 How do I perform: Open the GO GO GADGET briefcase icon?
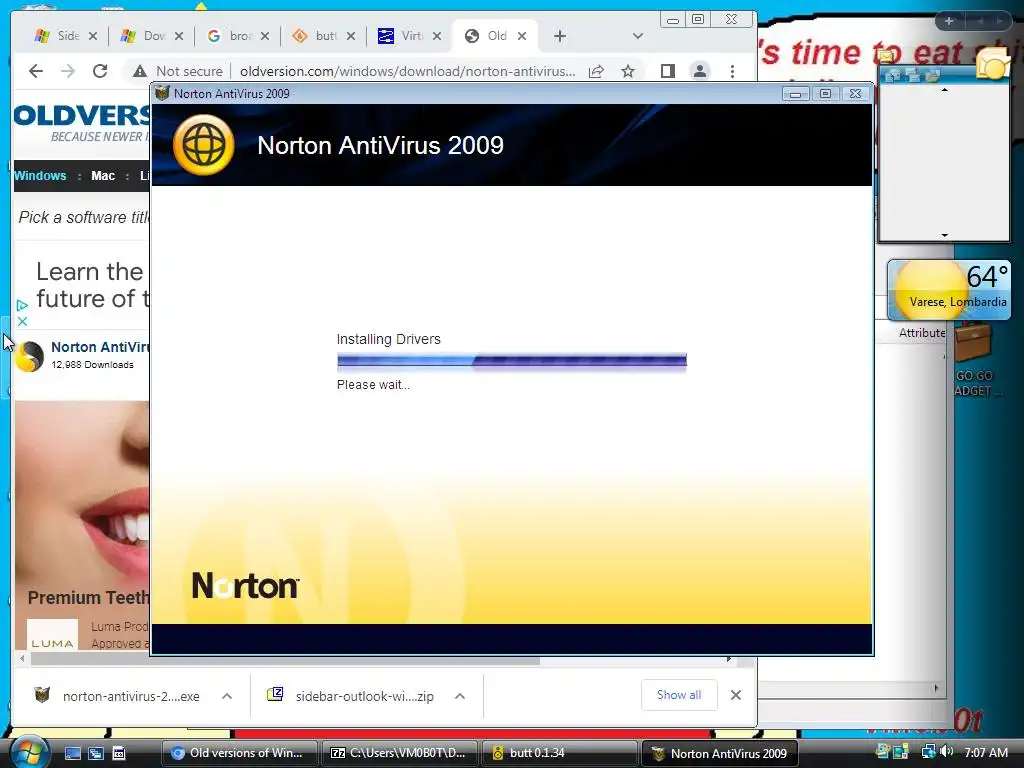click(x=974, y=344)
